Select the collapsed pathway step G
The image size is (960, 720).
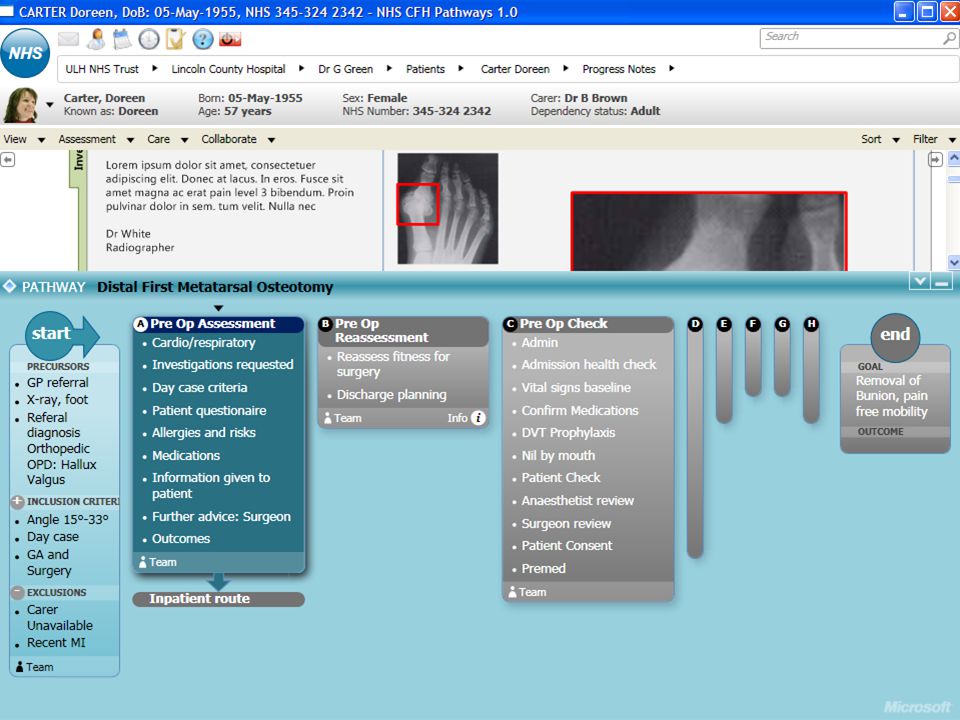[782, 356]
